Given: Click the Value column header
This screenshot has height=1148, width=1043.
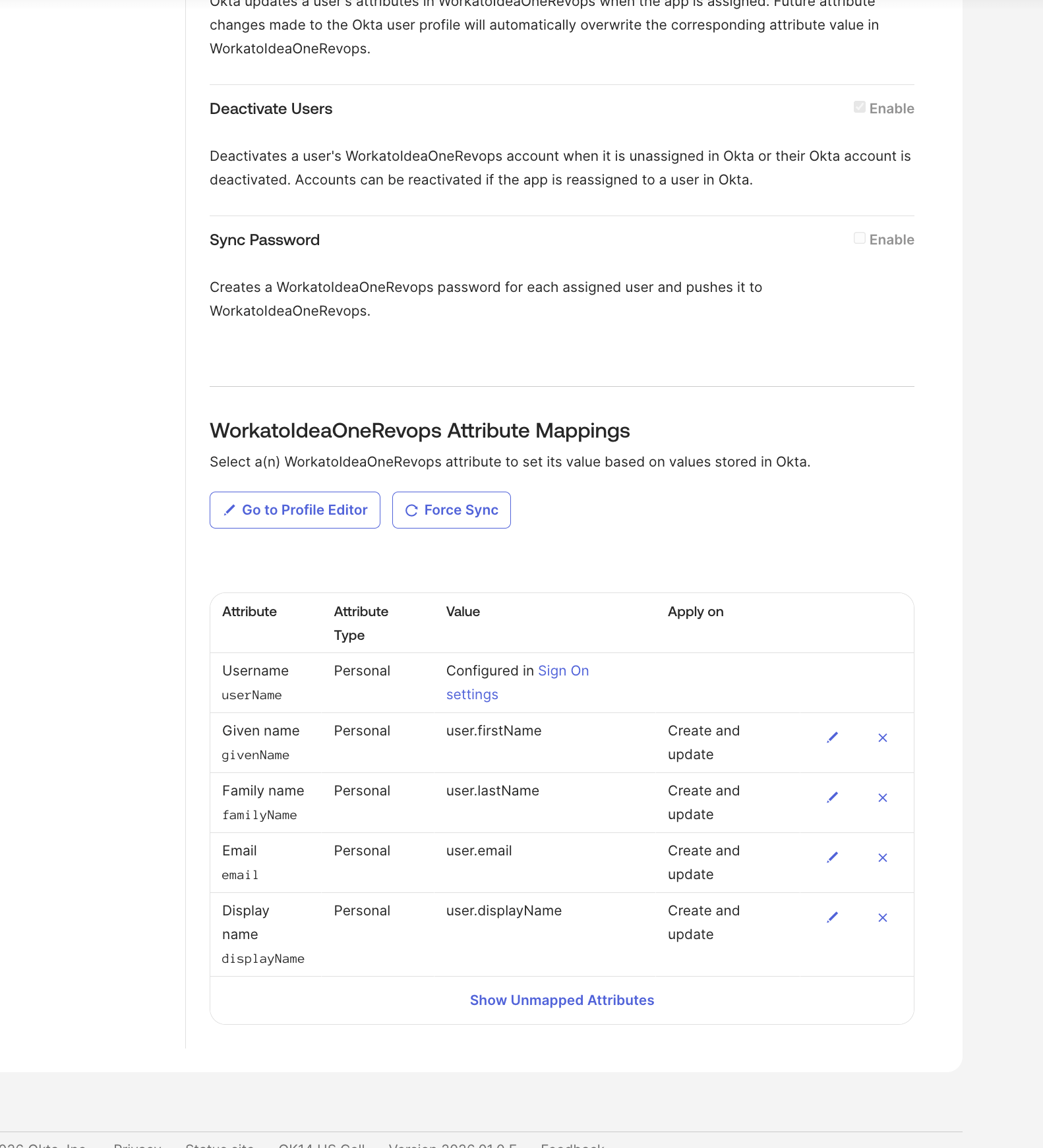Looking at the screenshot, I should 463,612.
